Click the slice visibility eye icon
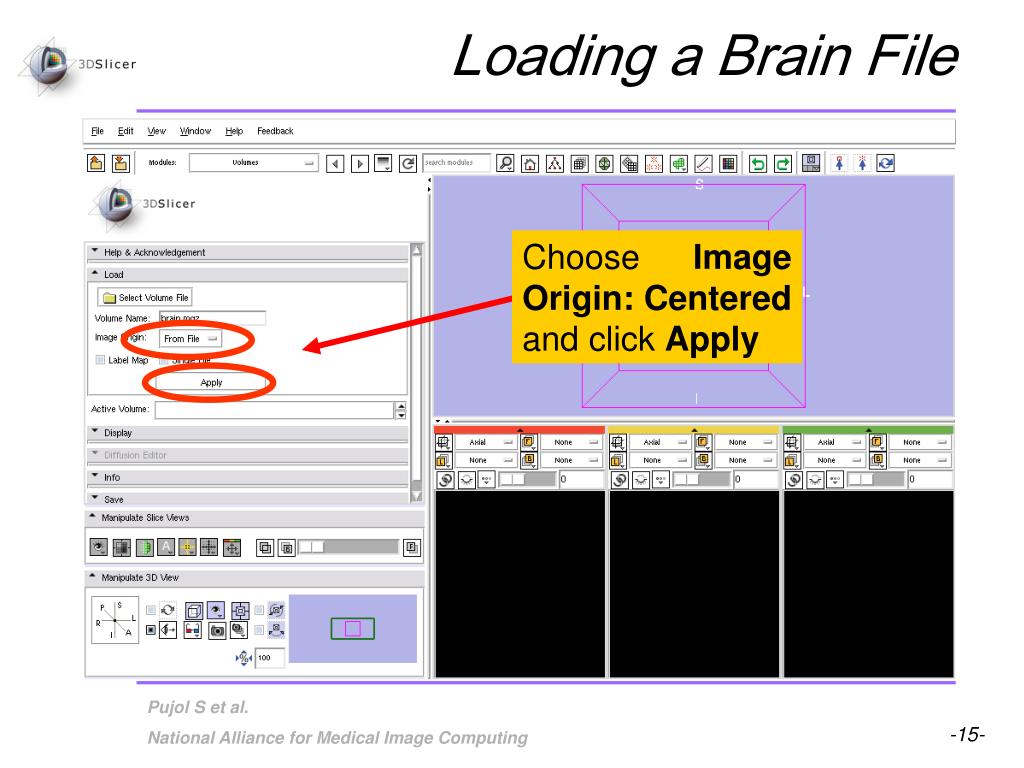Viewport: 1024px width, 768px height. (x=99, y=547)
